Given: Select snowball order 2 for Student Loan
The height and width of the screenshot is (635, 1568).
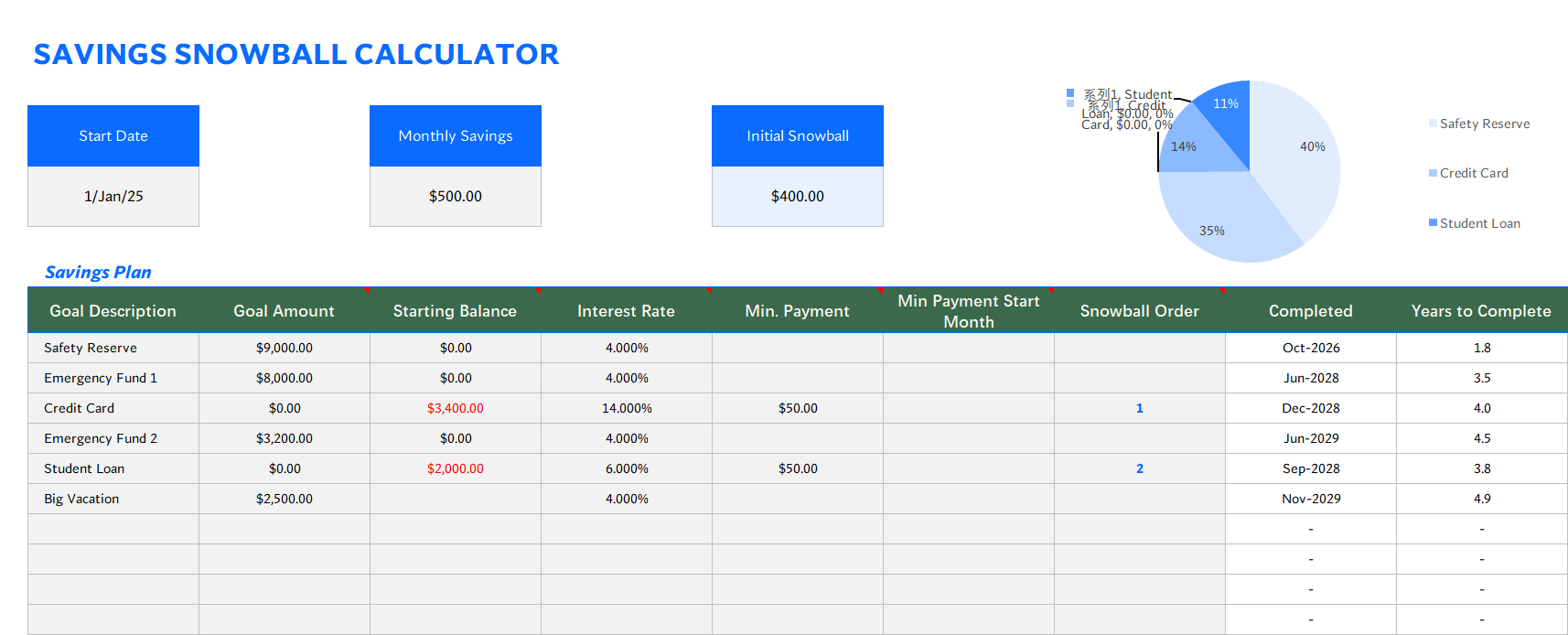Looking at the screenshot, I should (x=1140, y=468).
